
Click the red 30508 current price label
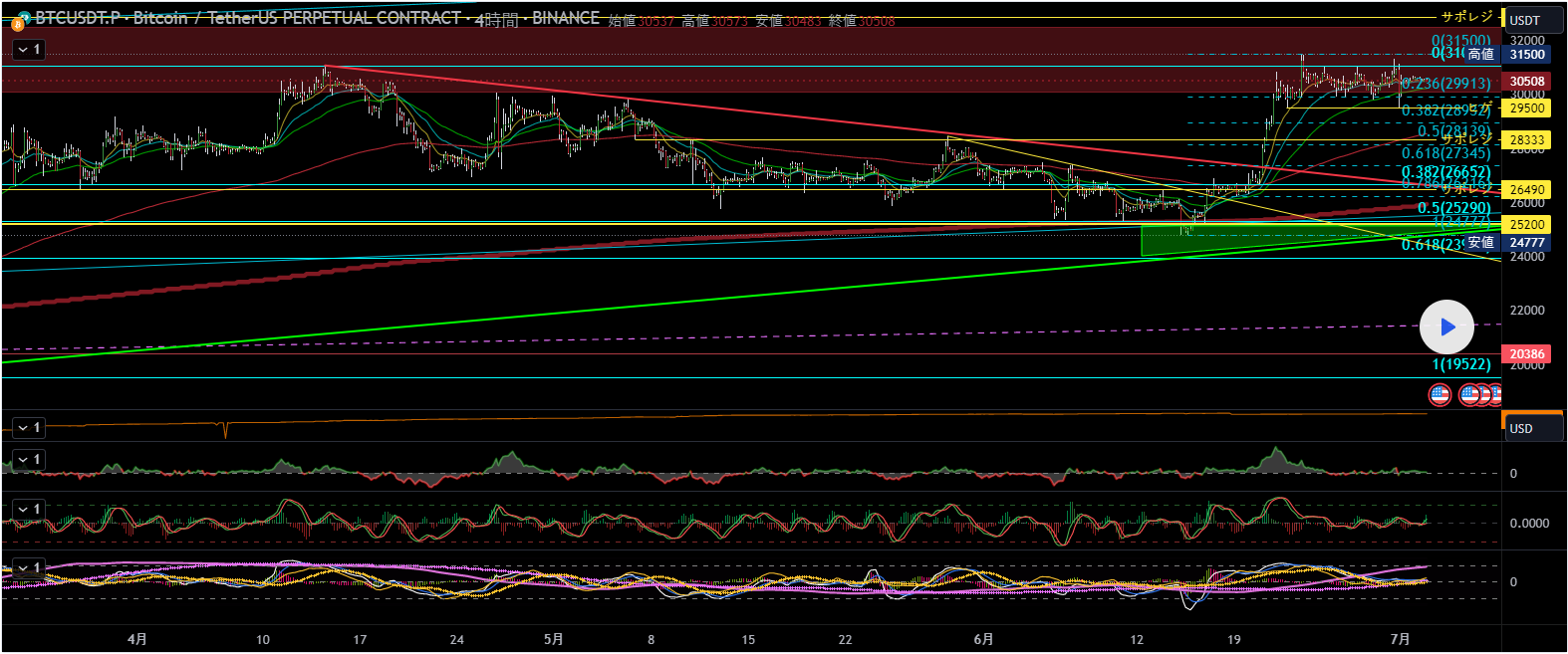point(1526,82)
